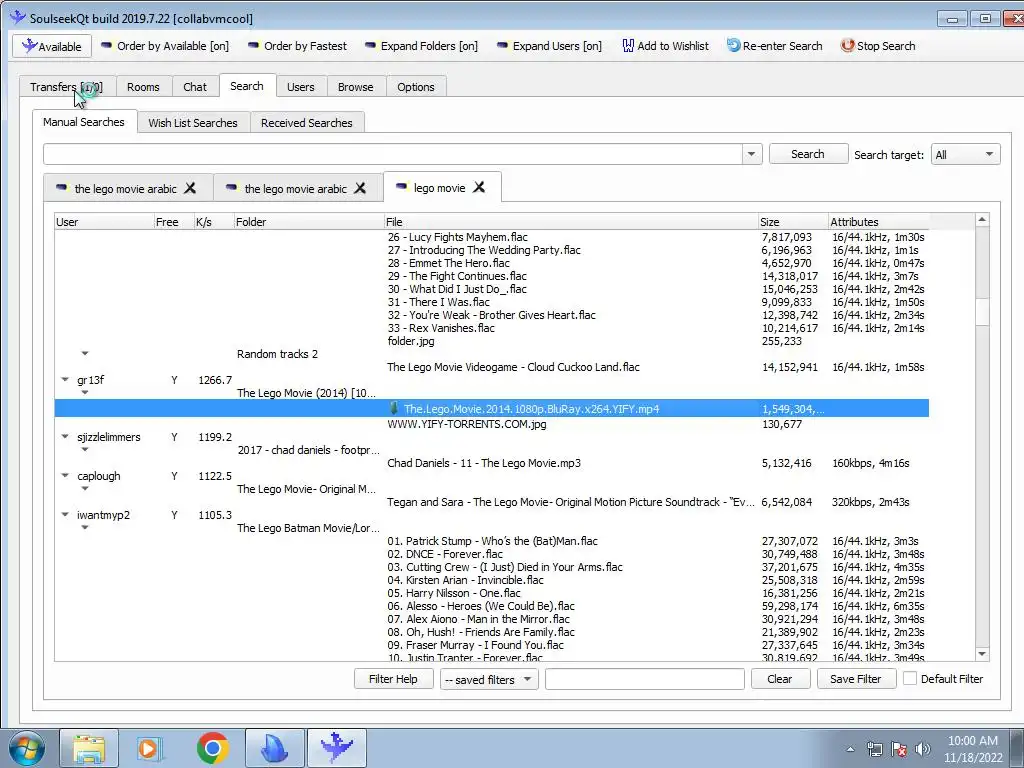Viewport: 1024px width, 768px height.
Task: Select folder.jpg file row
Action: (411, 341)
